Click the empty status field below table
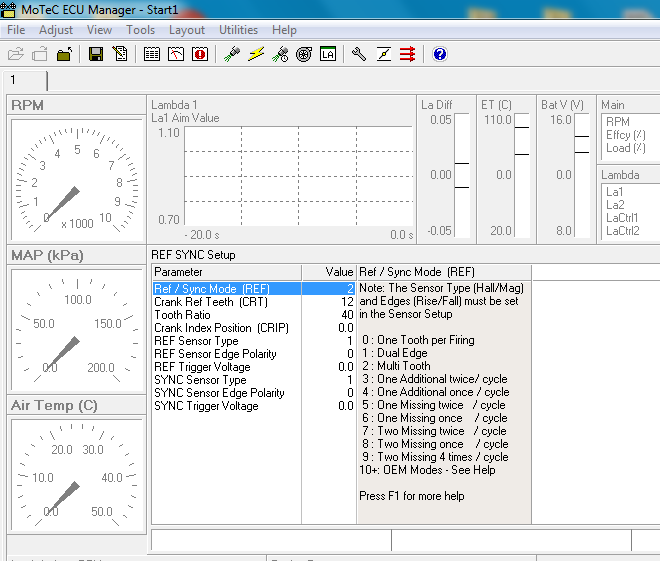Image resolution: width=660 pixels, height=561 pixels. 271,540
